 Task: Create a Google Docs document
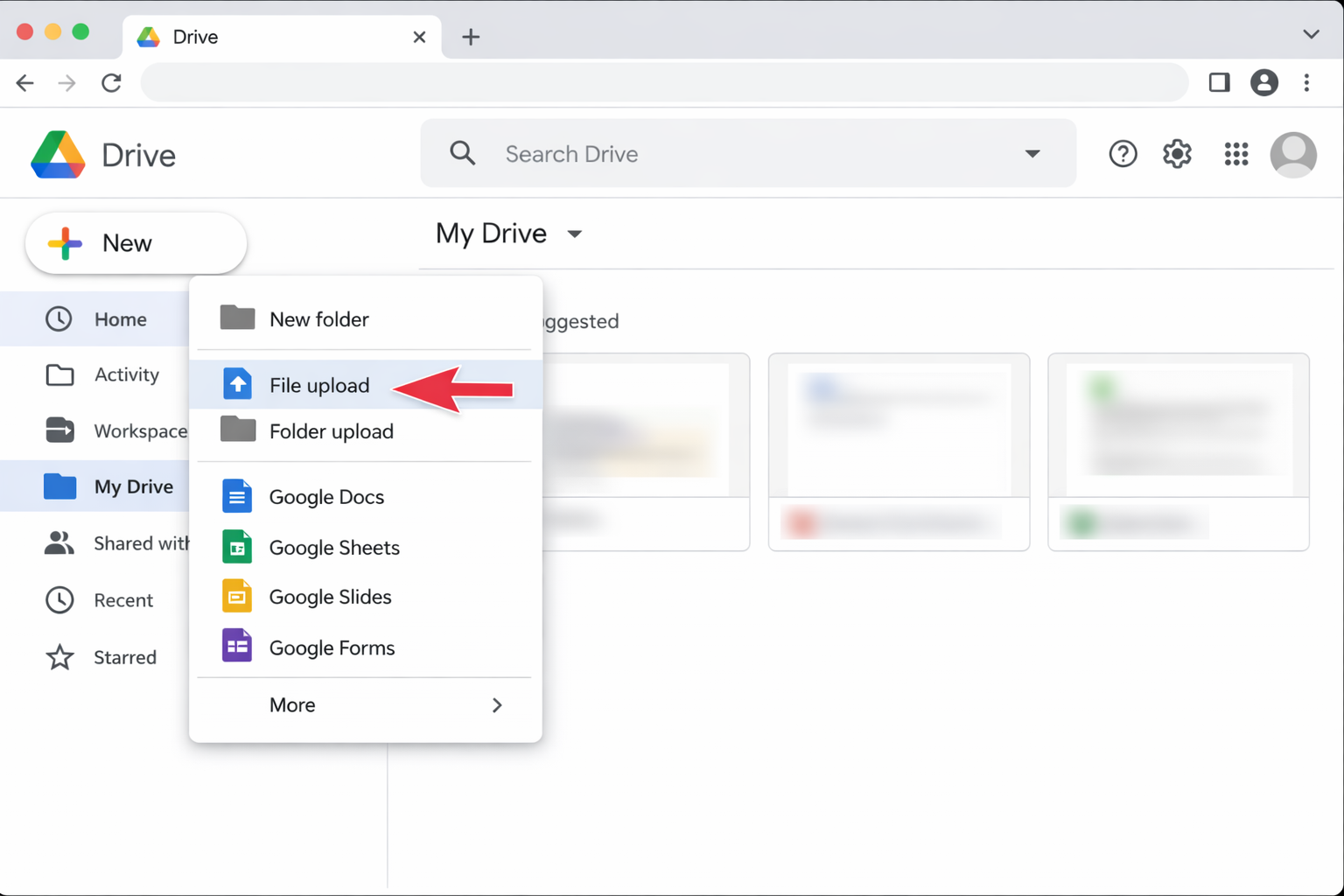366,497
